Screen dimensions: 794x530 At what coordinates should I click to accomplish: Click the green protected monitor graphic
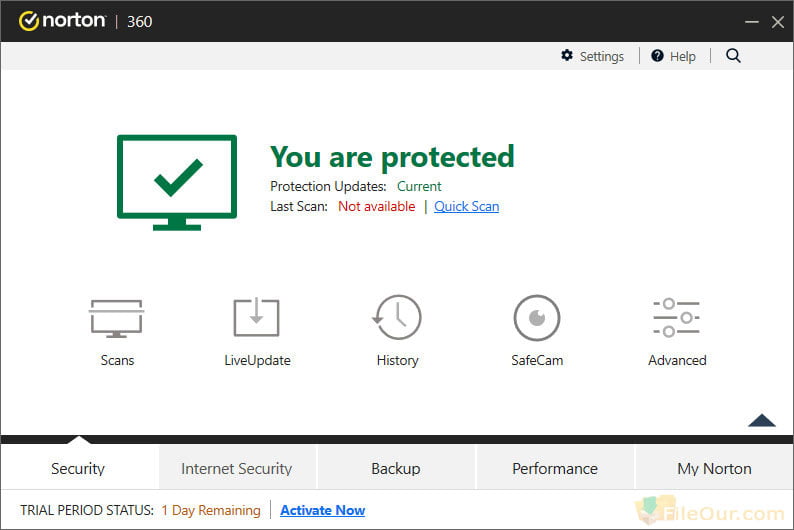point(177,182)
